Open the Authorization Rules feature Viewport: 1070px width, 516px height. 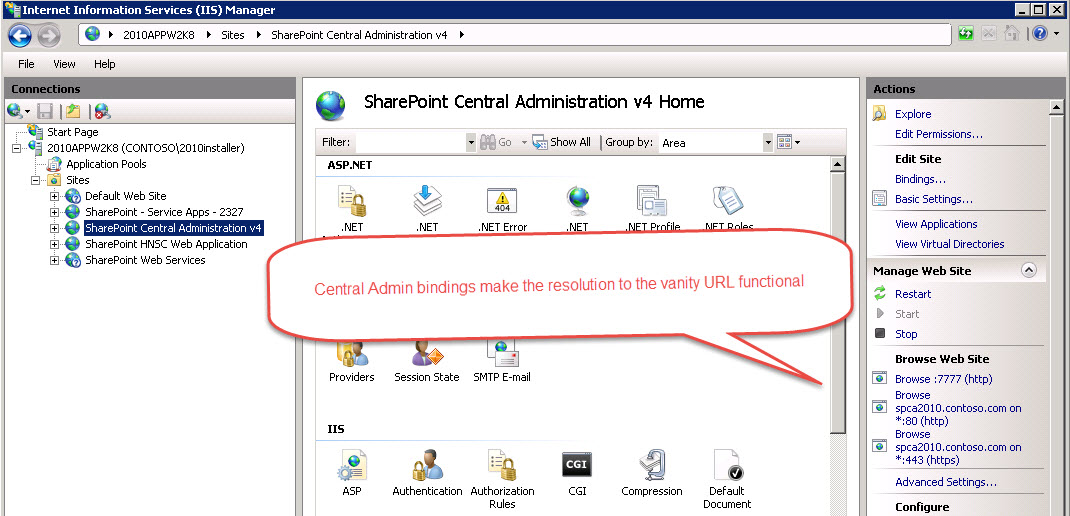coord(502,479)
